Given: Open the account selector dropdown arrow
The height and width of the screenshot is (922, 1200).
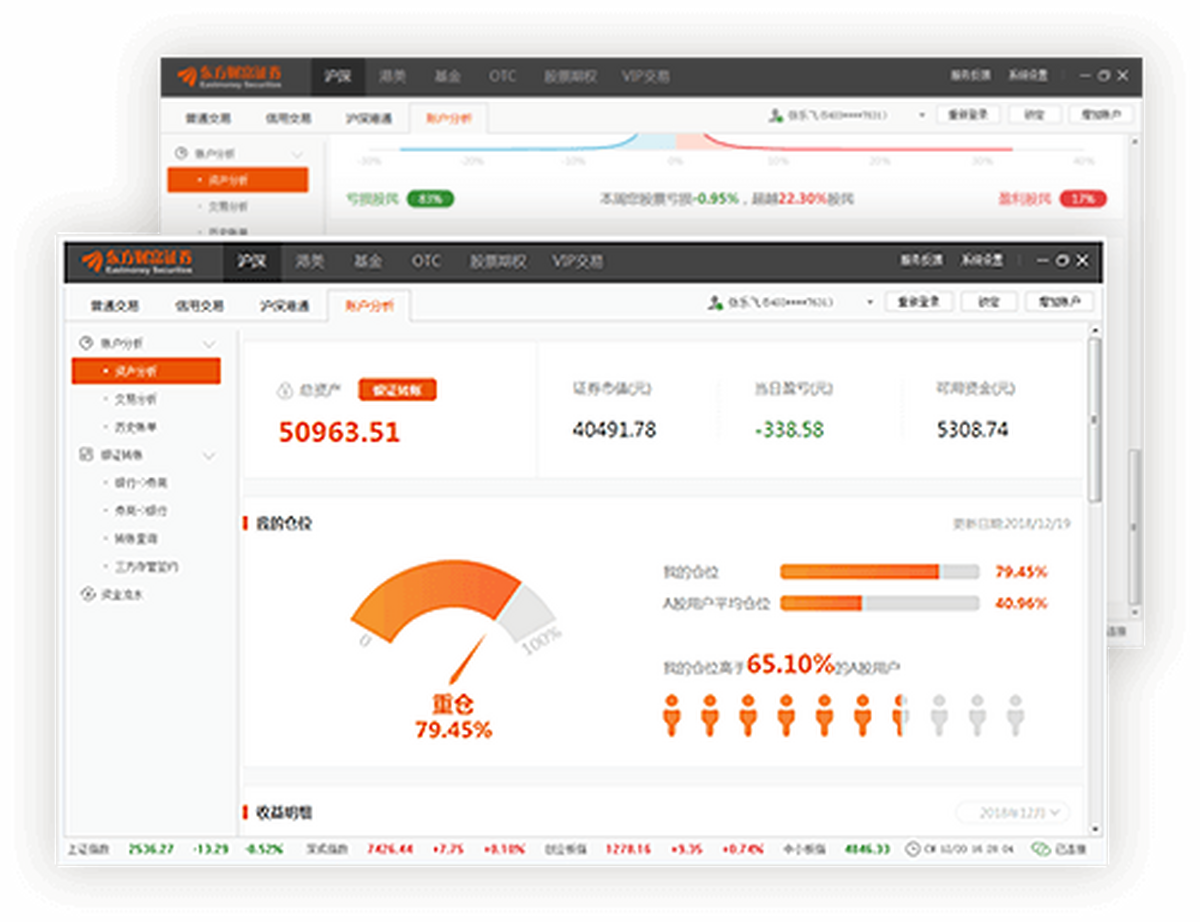Looking at the screenshot, I should coord(870,302).
